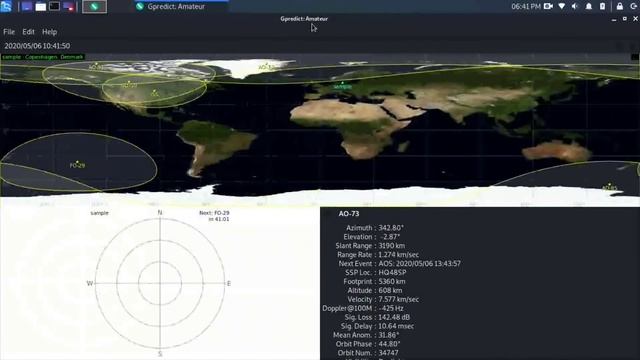
Task: Open the notifications bell tray icon
Action: (x=589, y=6)
